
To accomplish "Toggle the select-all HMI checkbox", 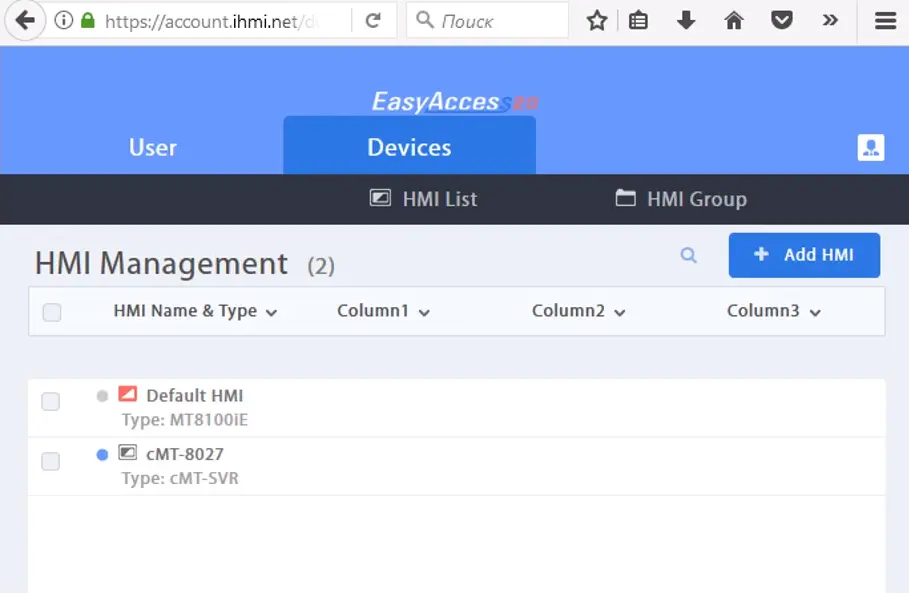I will (x=52, y=312).
